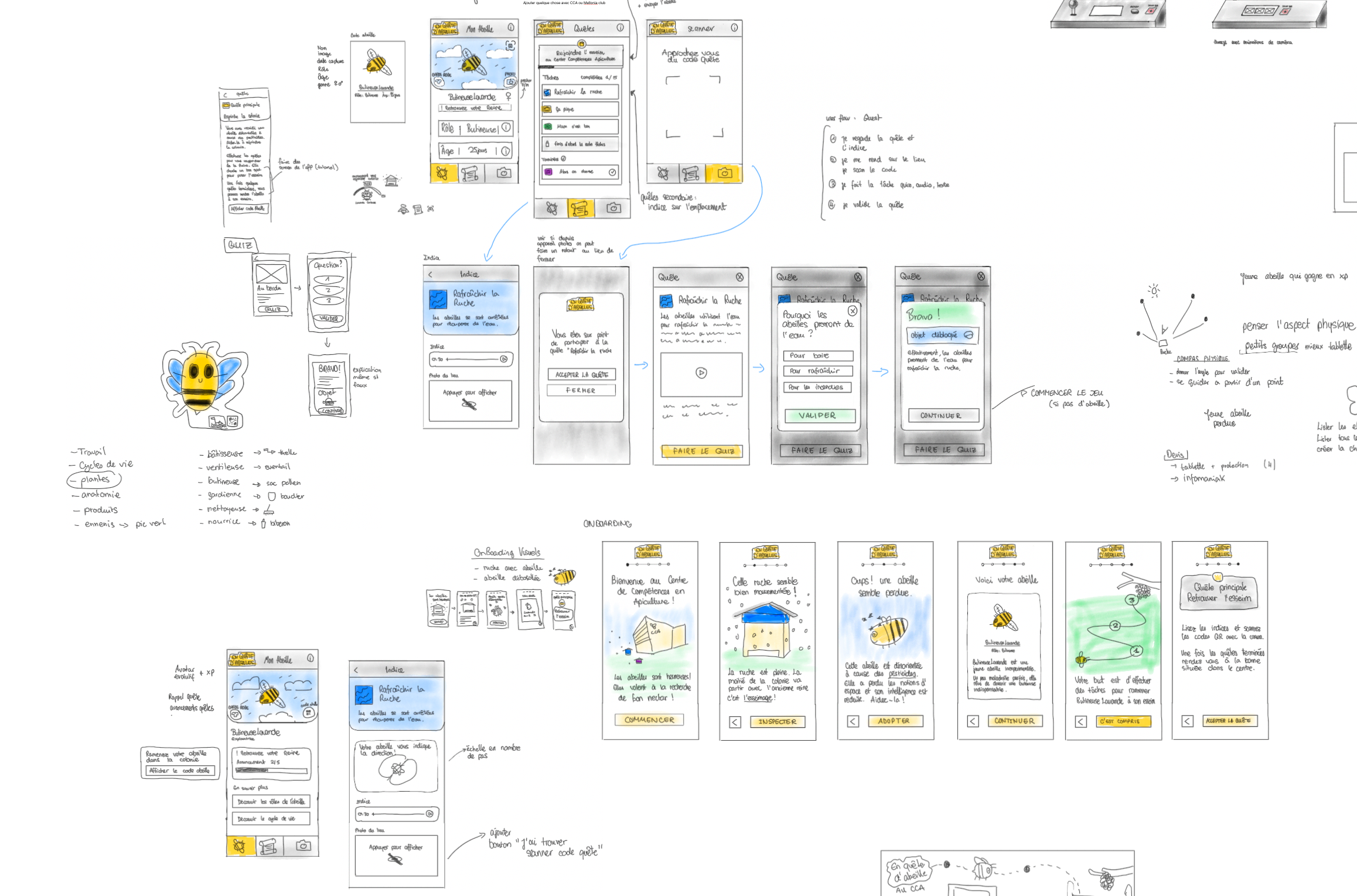Tap the QR scan icon on bee picture
The width and height of the screenshot is (1357, 896).
point(510,46)
